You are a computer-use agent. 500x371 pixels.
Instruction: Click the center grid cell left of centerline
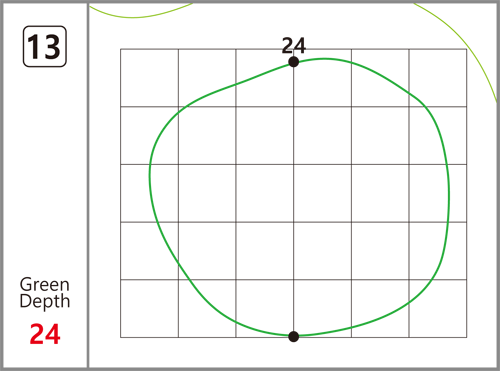(x=265, y=193)
